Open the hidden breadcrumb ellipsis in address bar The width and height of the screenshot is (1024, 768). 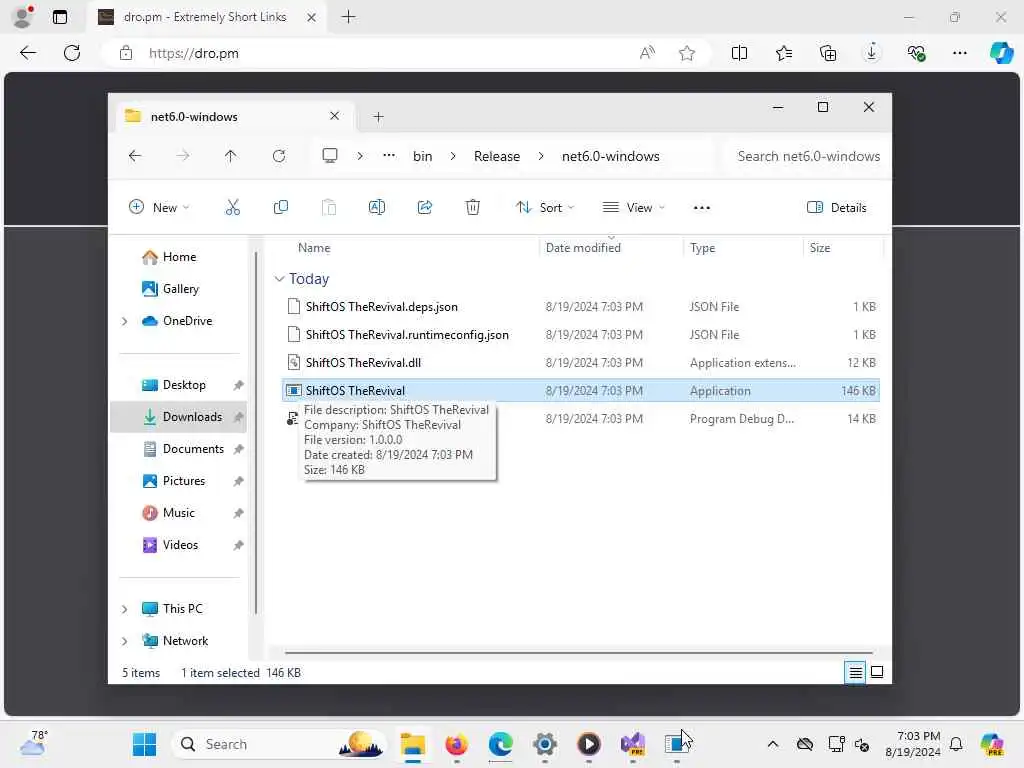point(389,155)
